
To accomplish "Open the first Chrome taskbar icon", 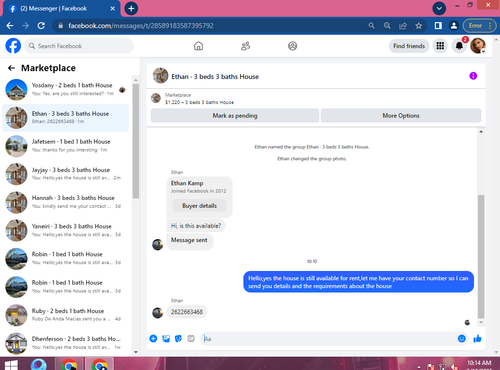I will pos(69,364).
